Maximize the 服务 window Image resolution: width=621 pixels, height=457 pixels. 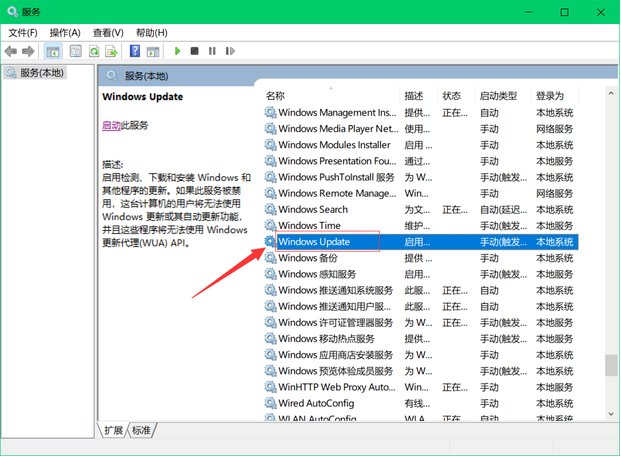[x=565, y=12]
